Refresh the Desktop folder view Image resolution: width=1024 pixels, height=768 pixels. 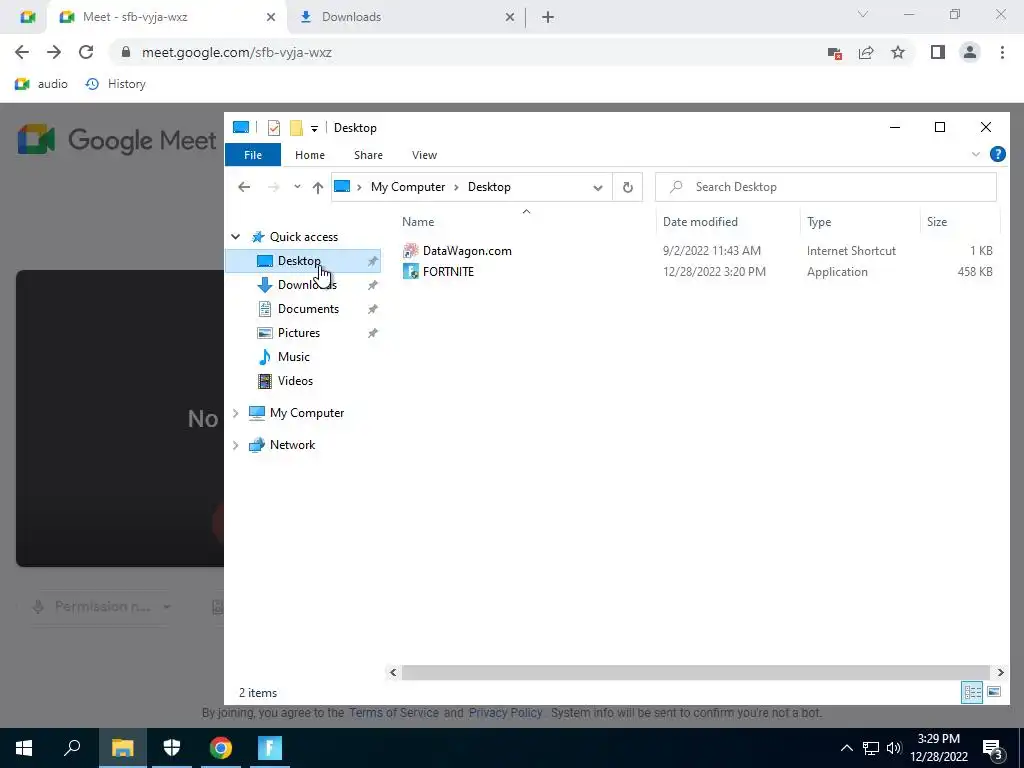coord(628,187)
